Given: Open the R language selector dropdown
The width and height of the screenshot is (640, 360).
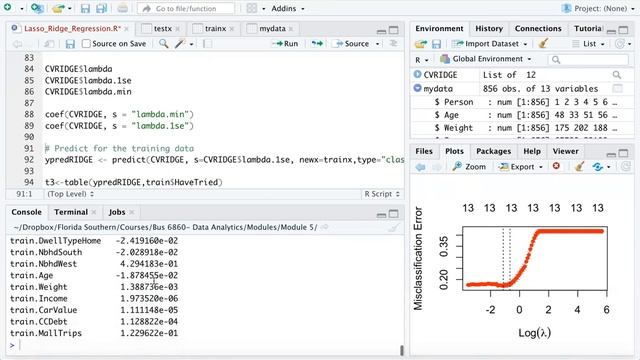Looking at the screenshot, I should click(422, 60).
